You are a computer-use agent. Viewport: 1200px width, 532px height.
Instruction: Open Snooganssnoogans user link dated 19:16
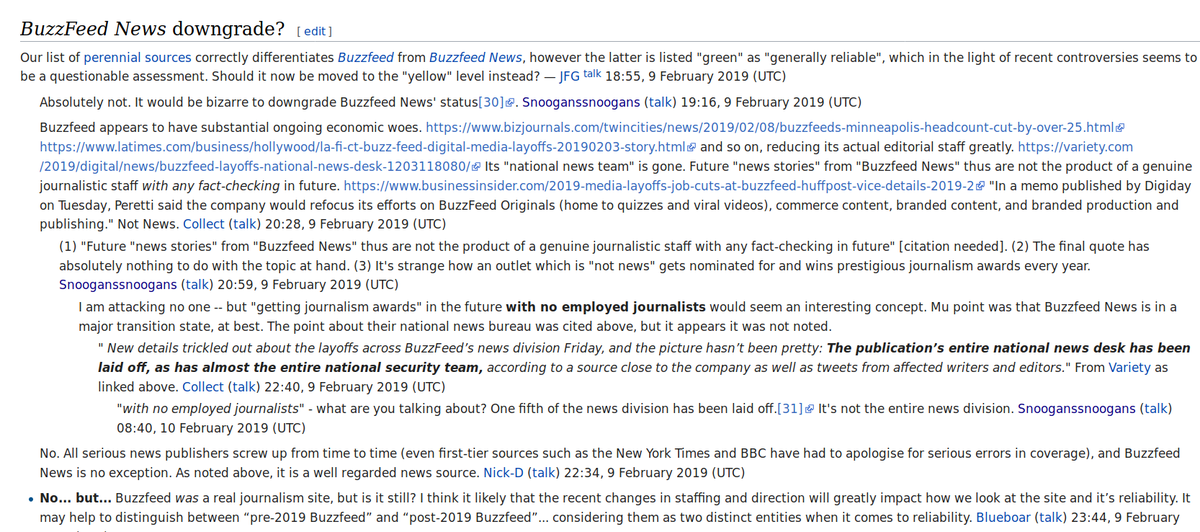coord(581,102)
